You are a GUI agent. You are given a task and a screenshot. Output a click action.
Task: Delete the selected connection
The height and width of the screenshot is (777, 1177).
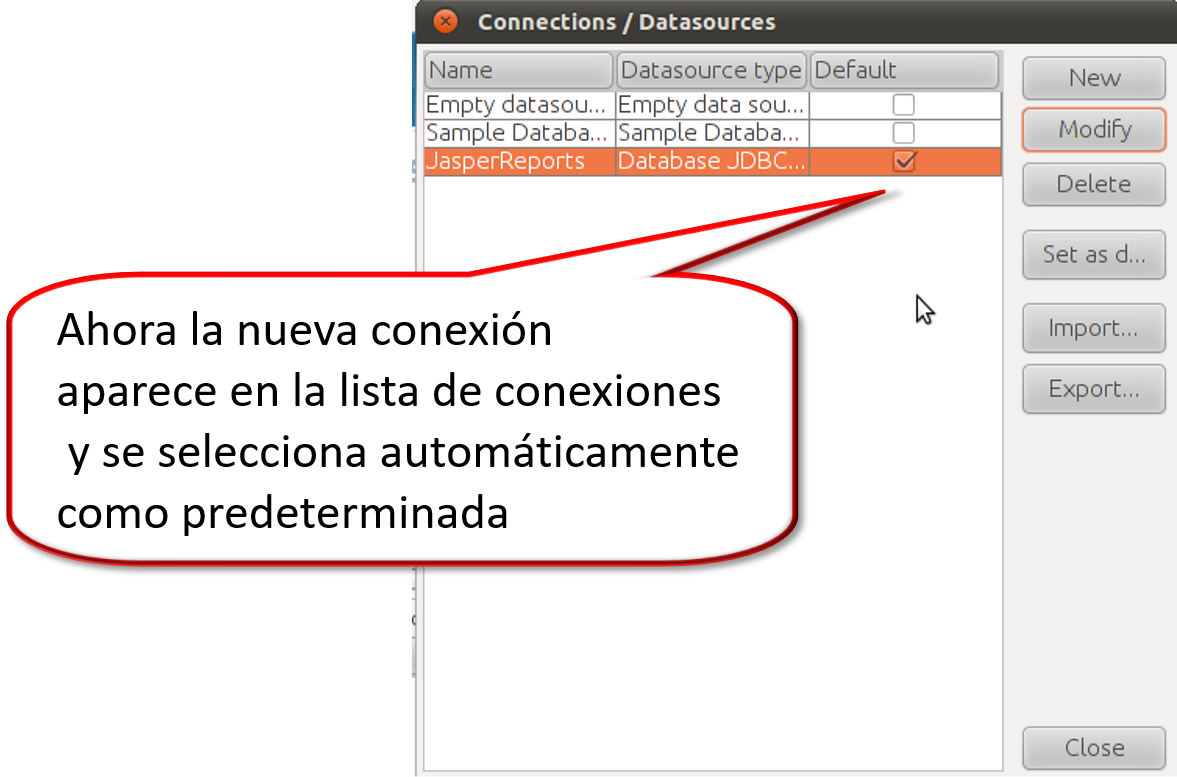(1094, 184)
